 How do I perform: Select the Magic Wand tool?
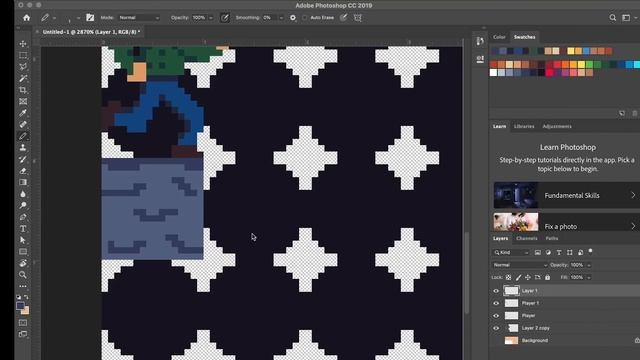23,78
